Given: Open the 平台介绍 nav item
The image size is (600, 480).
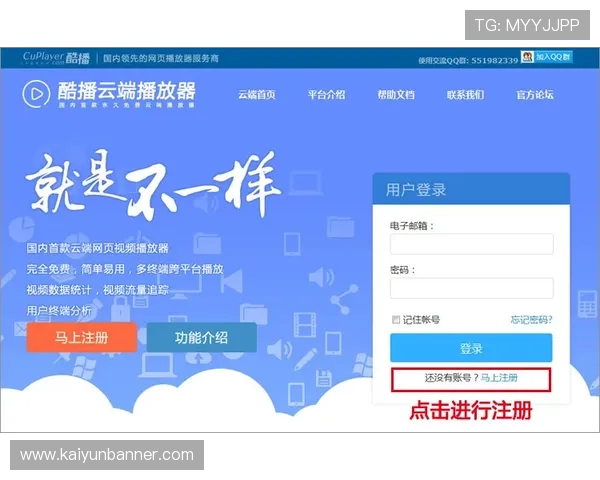Looking at the screenshot, I should coord(326,95).
